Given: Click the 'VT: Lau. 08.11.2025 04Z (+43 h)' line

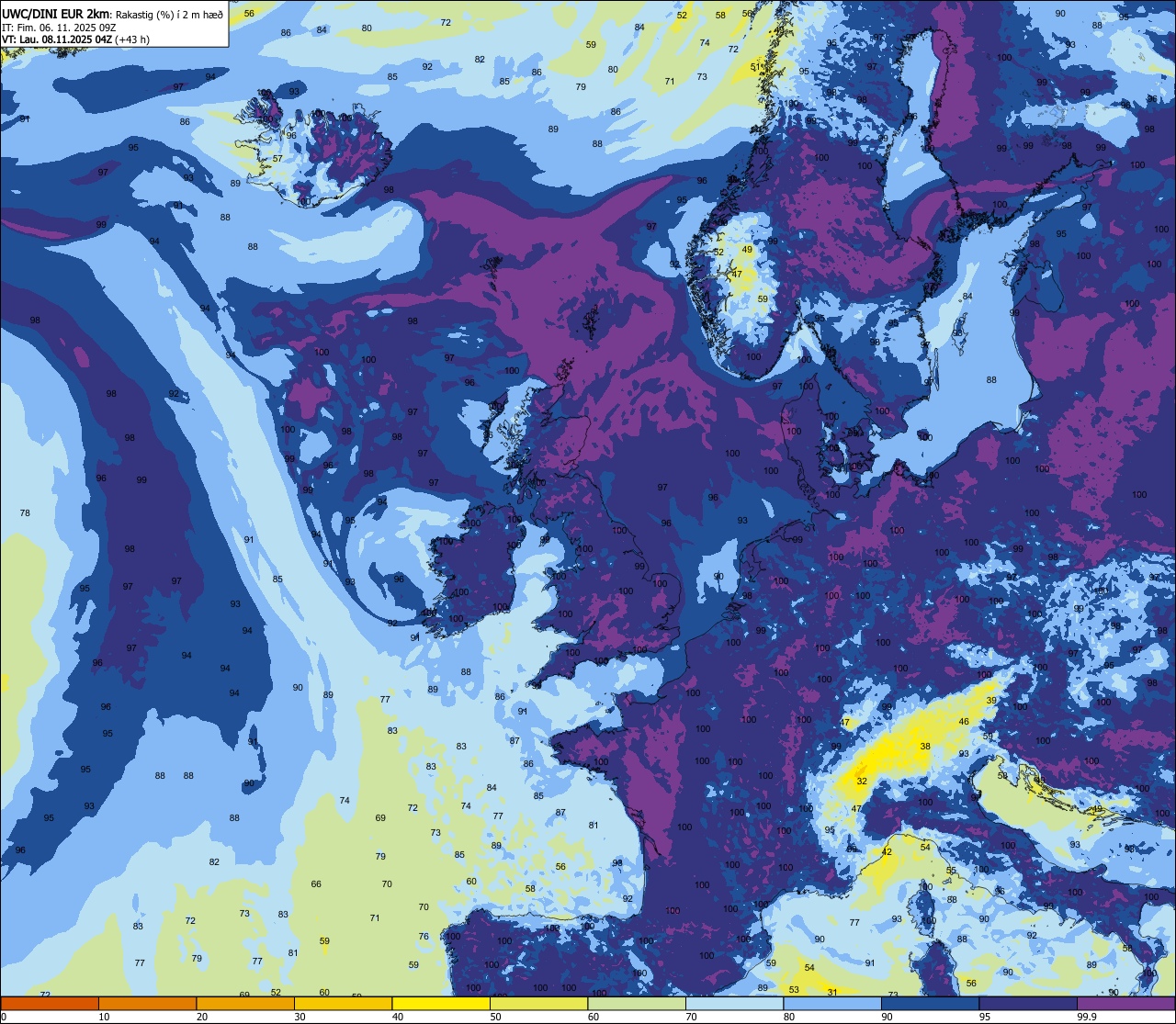Looking at the screenshot, I should pyautogui.click(x=75, y=39).
